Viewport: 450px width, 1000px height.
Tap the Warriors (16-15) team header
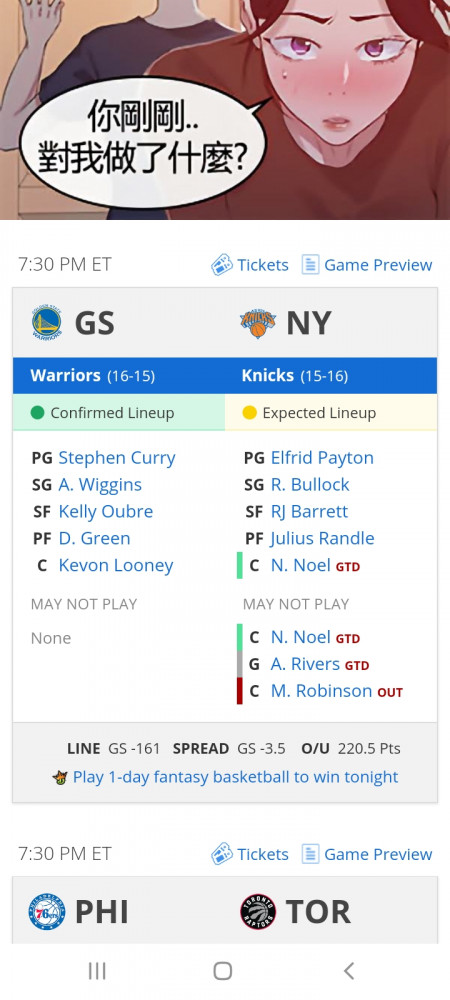(92, 376)
